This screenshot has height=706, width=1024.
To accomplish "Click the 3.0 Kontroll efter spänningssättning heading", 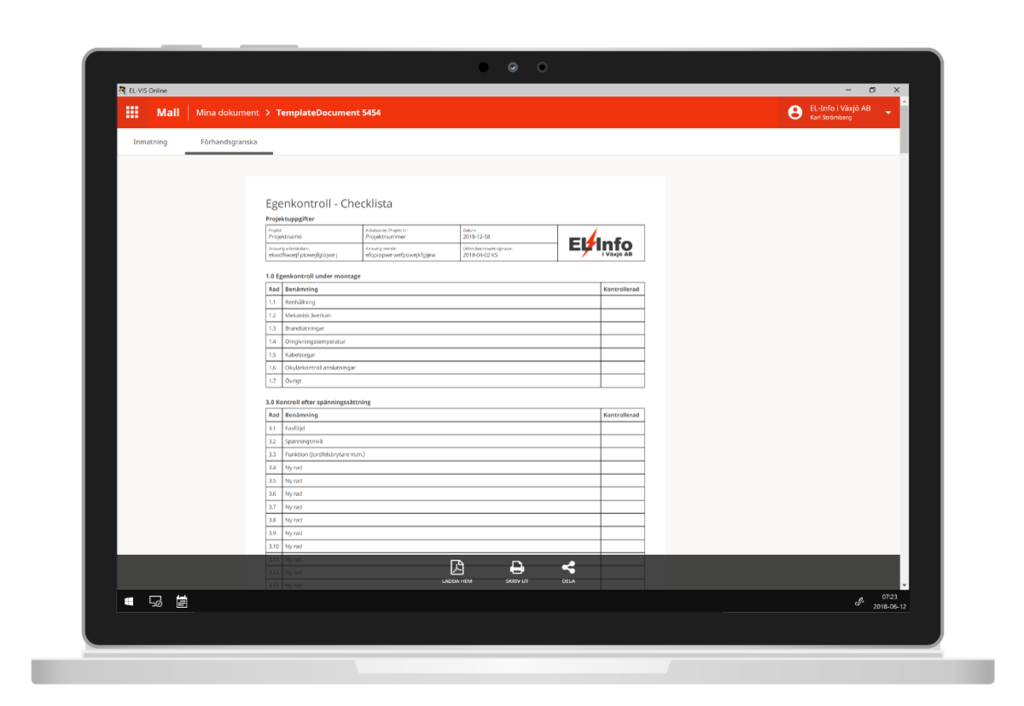I will (318, 402).
